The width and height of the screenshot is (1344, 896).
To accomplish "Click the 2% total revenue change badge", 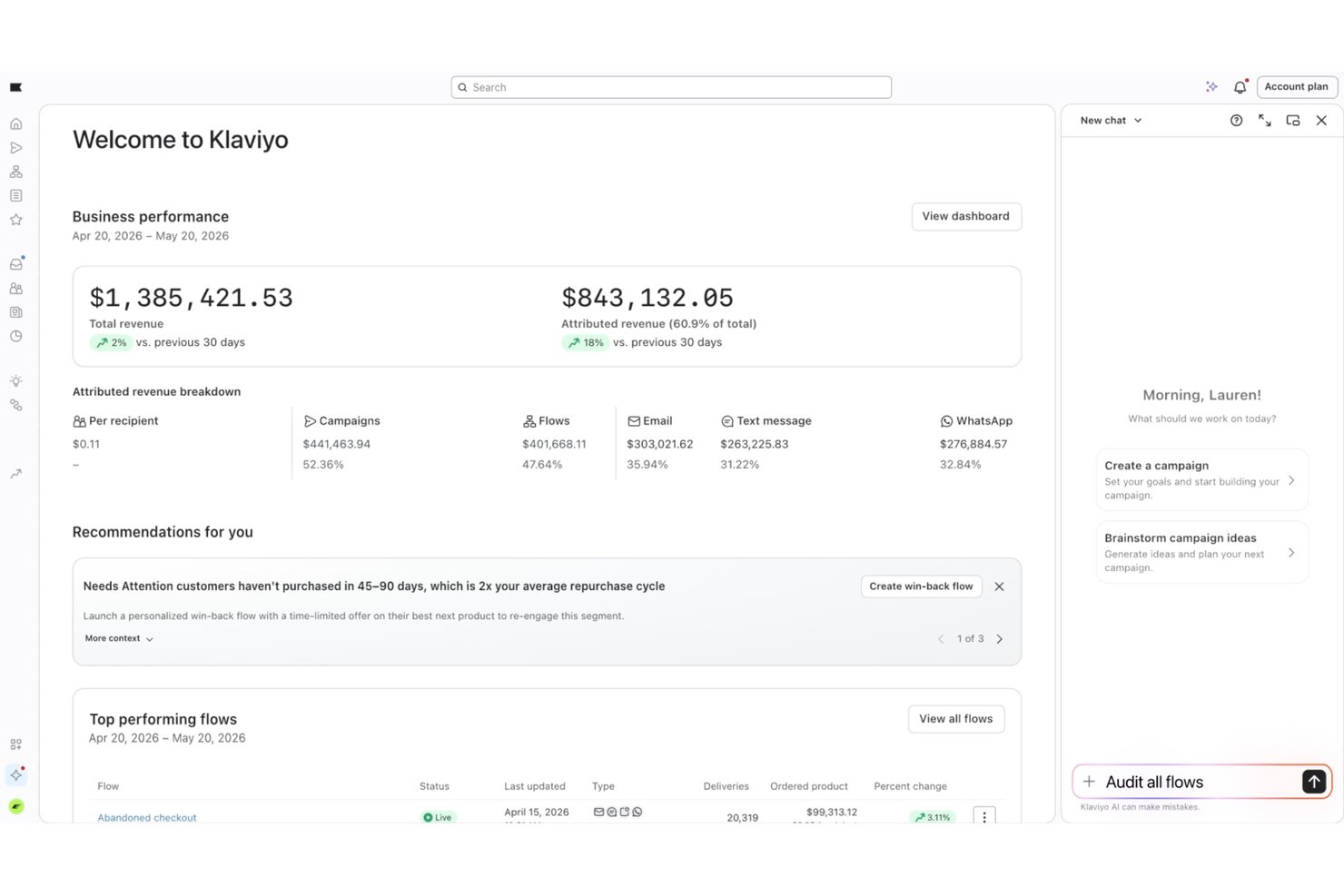I will [x=111, y=343].
